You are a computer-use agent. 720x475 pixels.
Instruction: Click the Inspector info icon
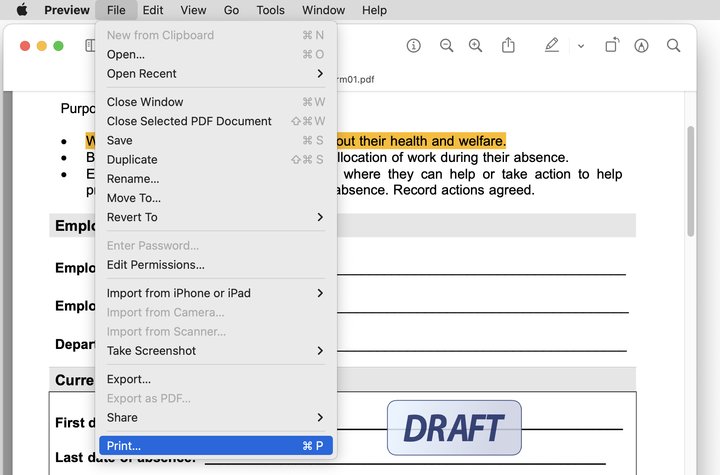(414, 46)
